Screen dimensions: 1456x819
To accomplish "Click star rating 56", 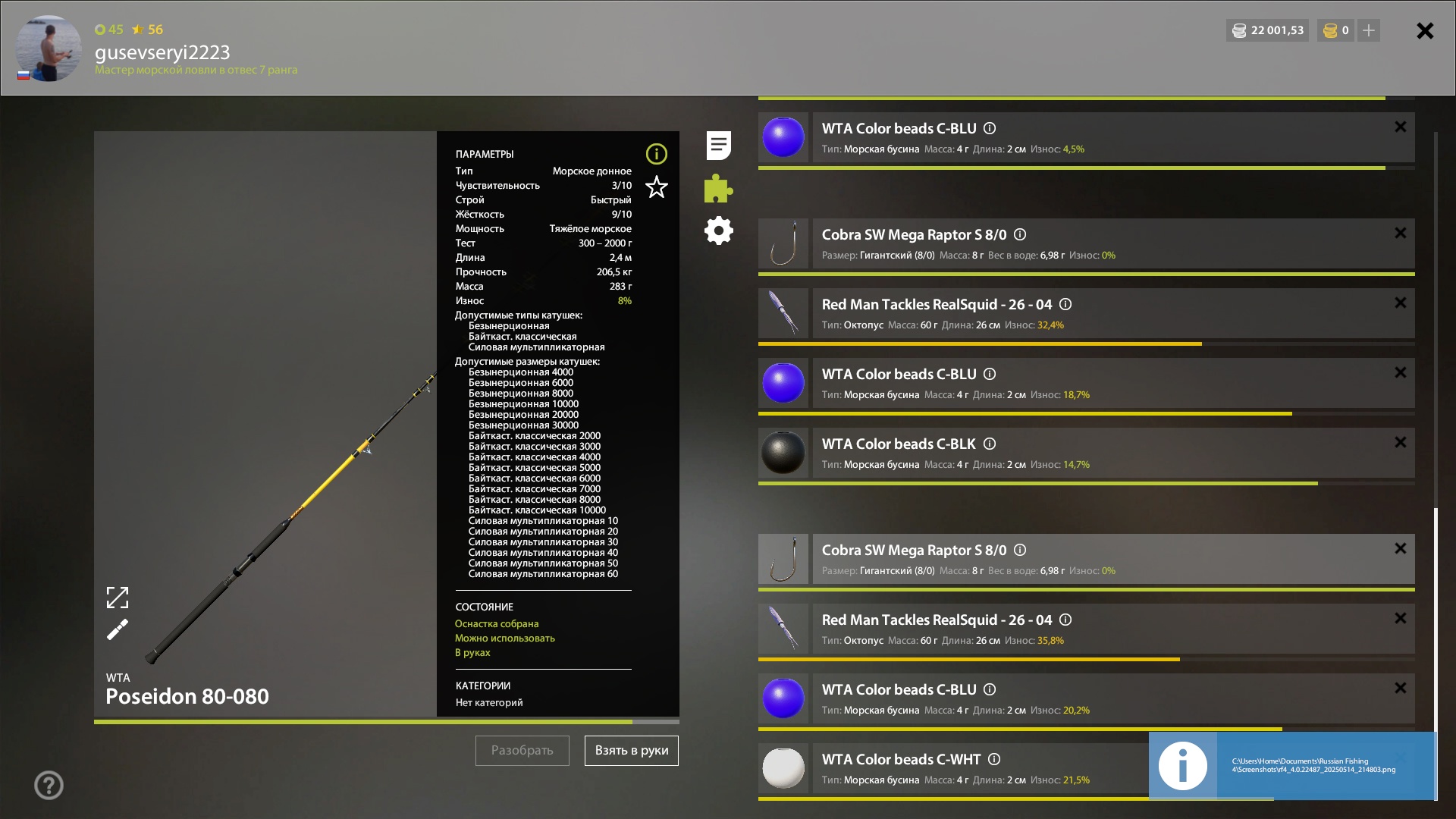I will point(147,30).
